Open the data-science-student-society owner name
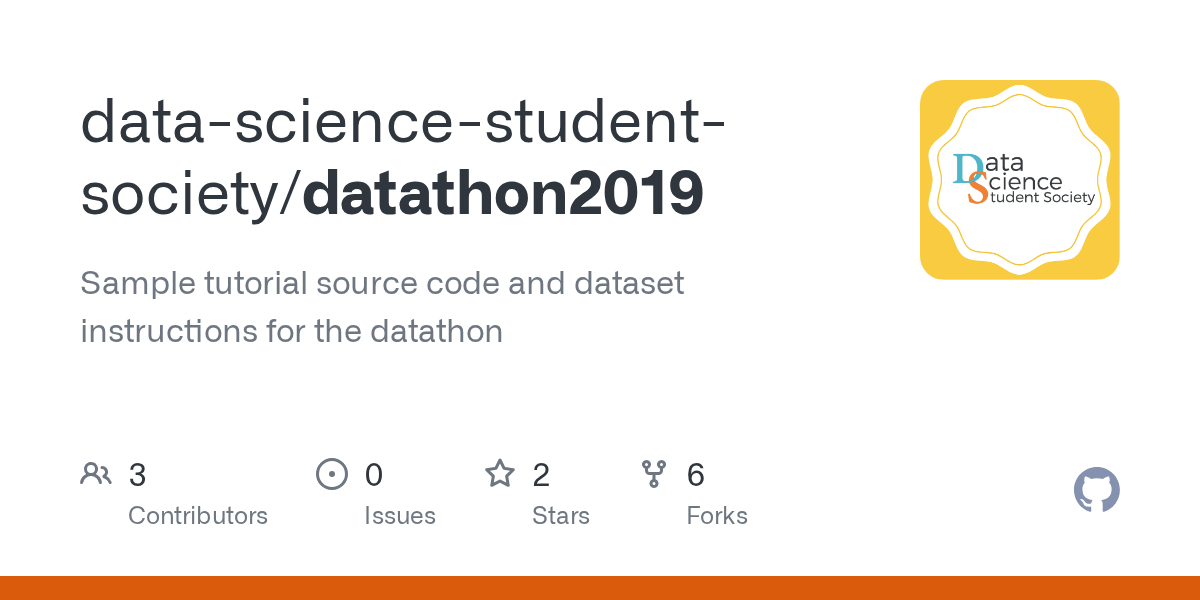1200x600 pixels. tap(403, 157)
